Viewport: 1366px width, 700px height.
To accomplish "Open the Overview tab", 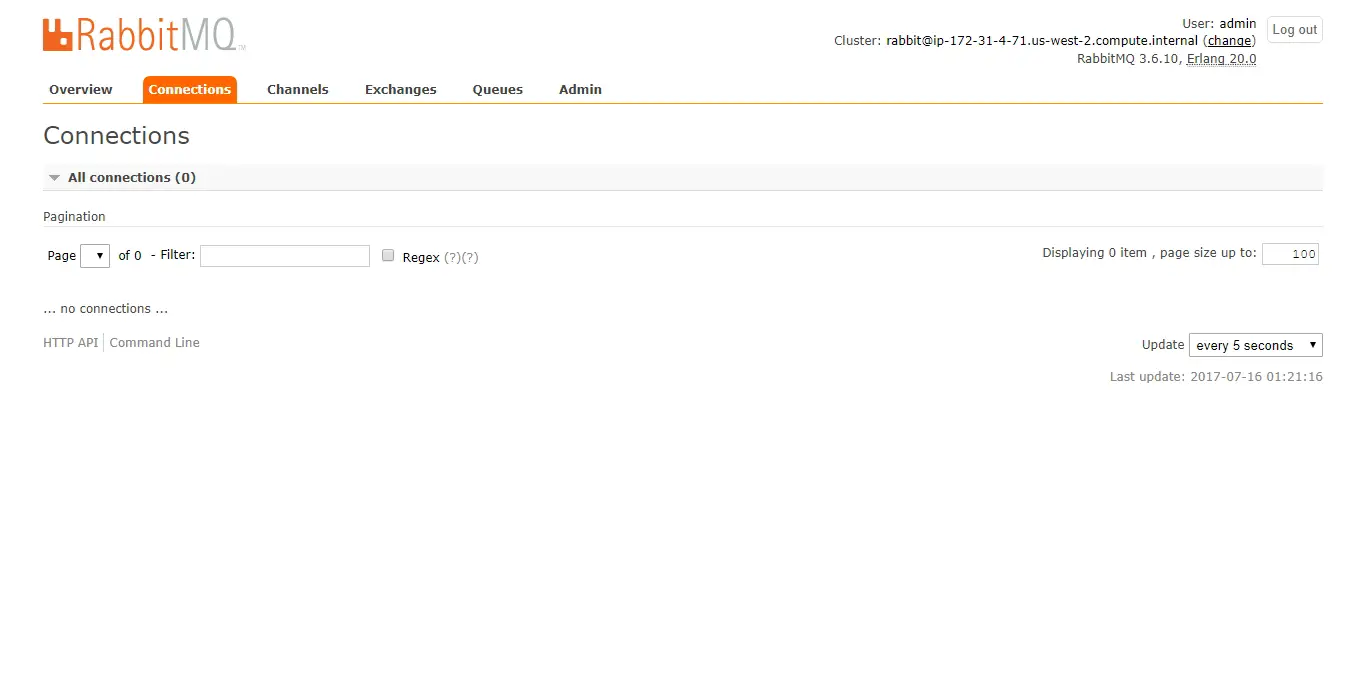I will [80, 89].
